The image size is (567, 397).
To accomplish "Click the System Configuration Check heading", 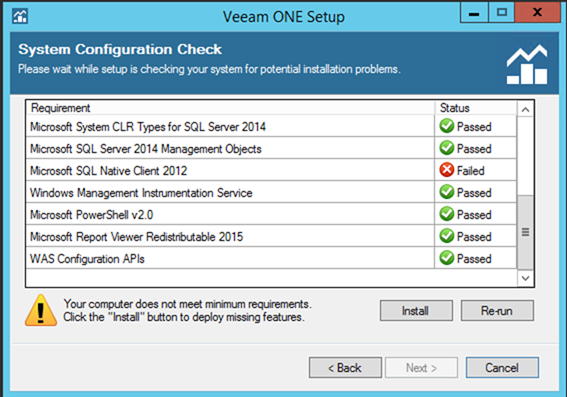I will (120, 49).
